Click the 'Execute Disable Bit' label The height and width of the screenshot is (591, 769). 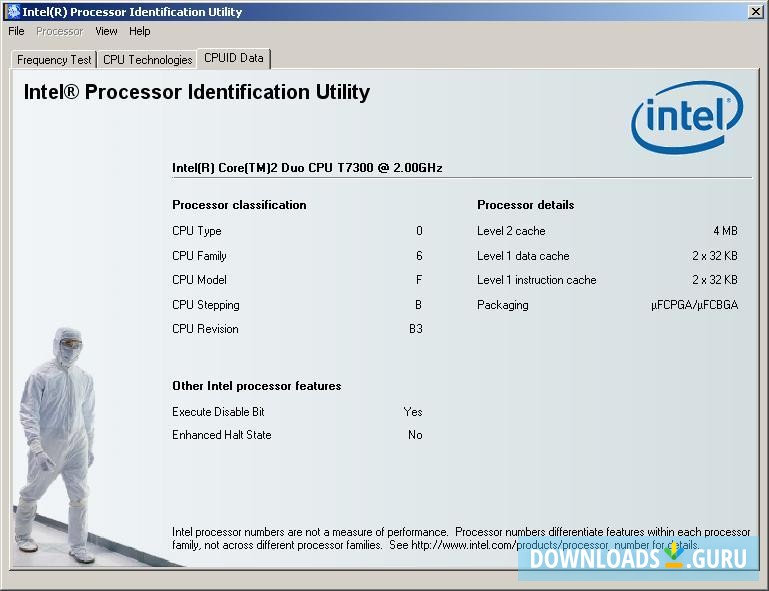pos(218,411)
